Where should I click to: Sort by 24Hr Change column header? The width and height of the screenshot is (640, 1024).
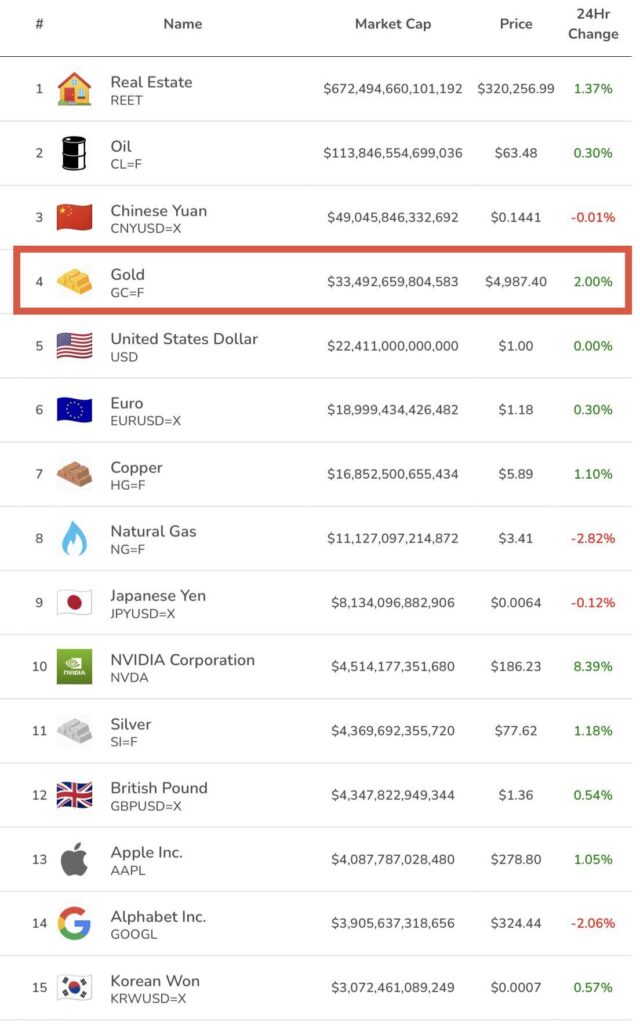coord(593,24)
